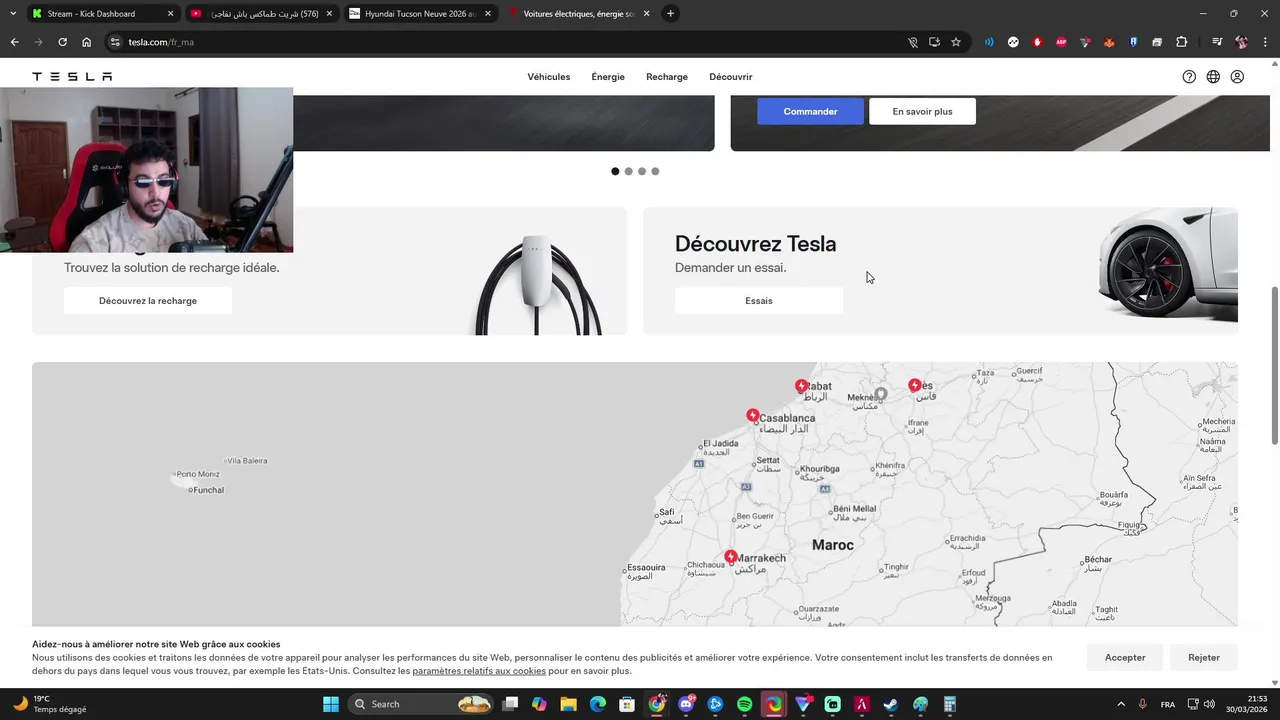Select first carousel dot
1280x720 pixels.
click(615, 171)
